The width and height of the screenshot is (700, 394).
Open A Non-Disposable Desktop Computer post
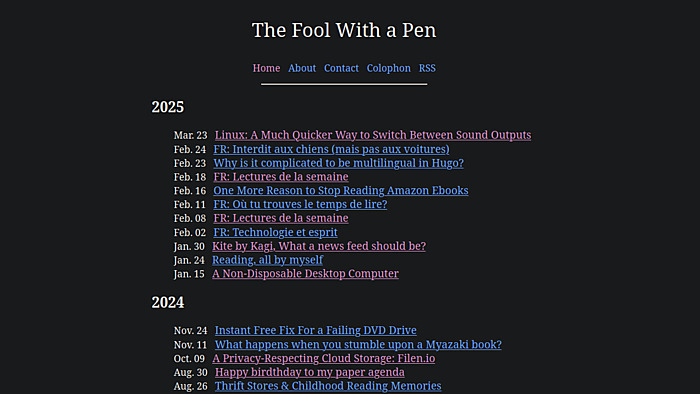[x=305, y=274]
